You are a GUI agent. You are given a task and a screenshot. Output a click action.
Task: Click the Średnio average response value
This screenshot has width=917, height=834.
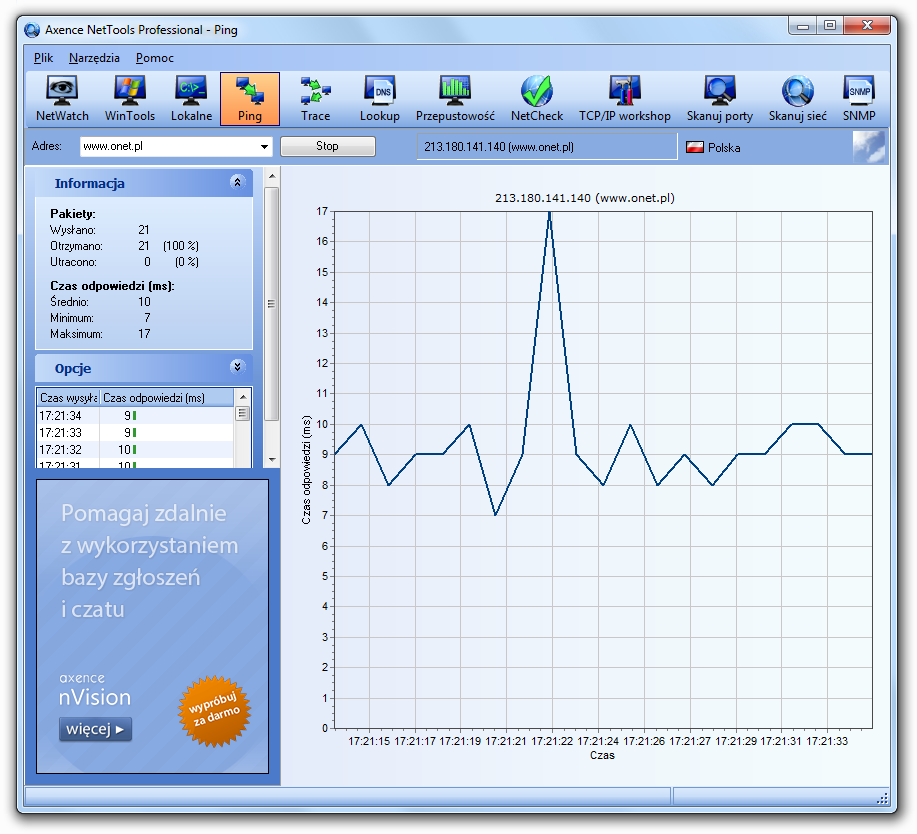pos(144,302)
